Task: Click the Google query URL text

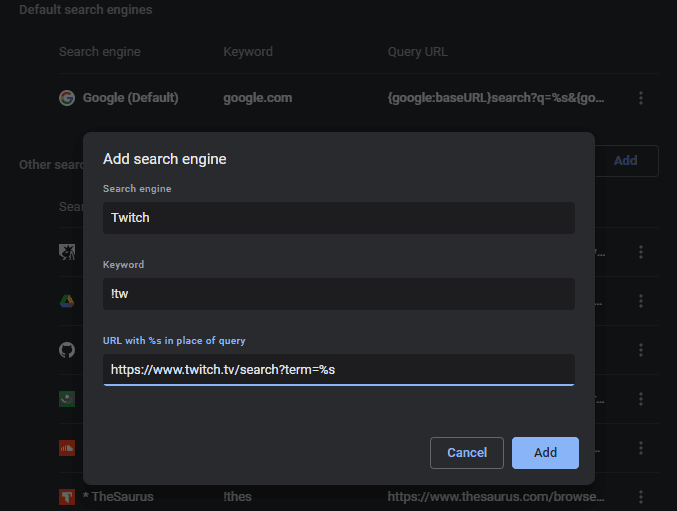Action: (496, 98)
